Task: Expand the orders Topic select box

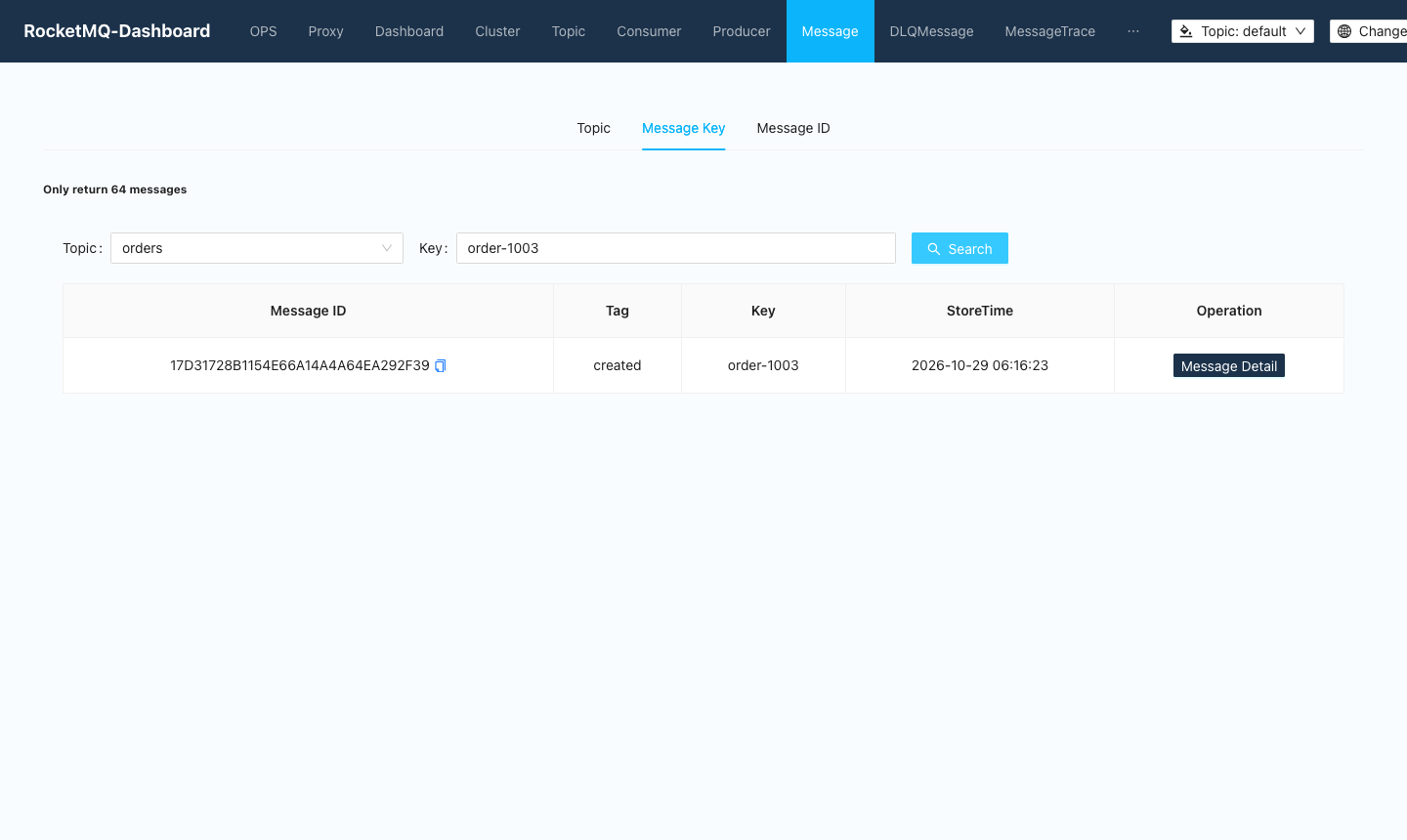Action: 257,248
